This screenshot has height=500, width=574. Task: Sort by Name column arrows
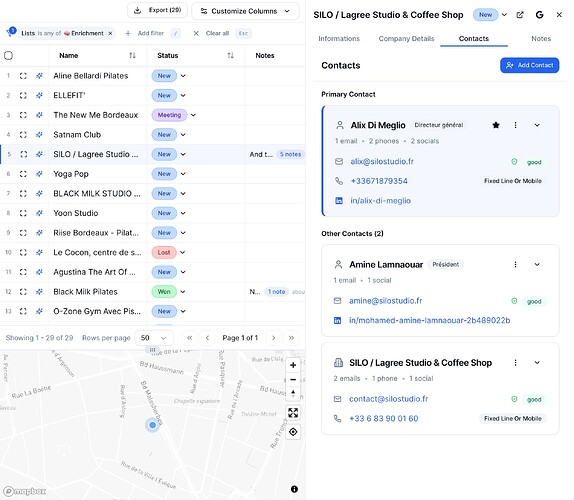pyautogui.click(x=132, y=56)
